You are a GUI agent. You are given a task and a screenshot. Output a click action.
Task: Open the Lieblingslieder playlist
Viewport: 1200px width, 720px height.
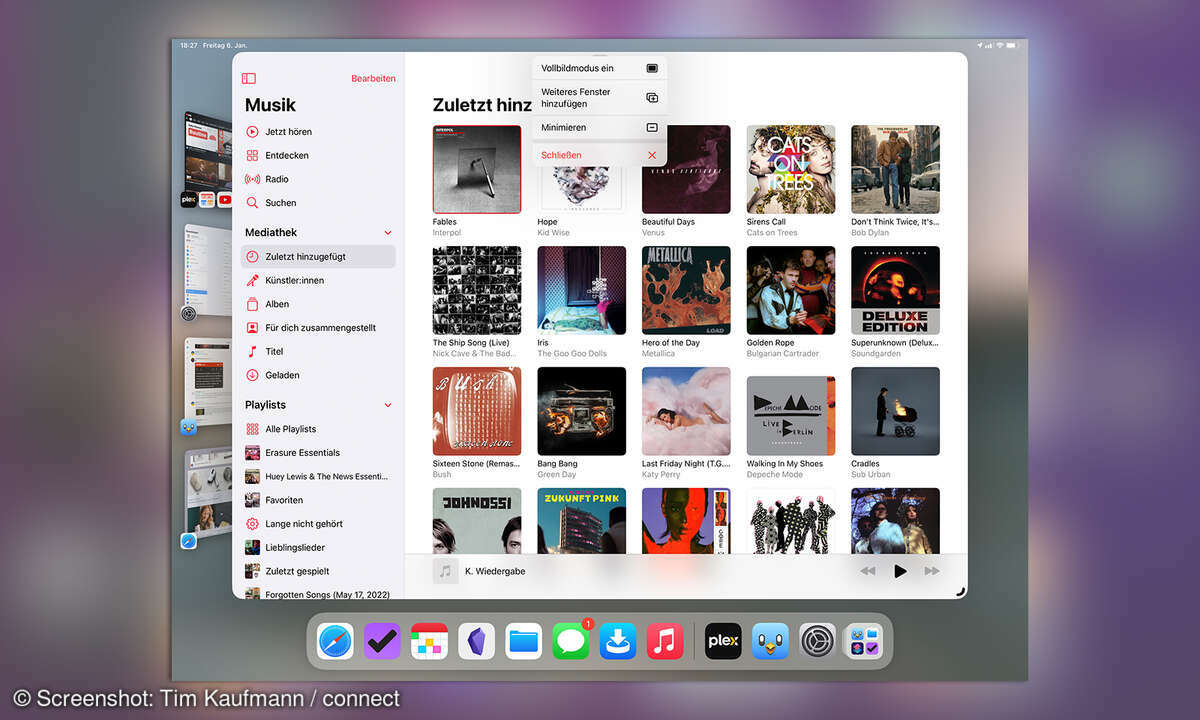pyautogui.click(x=318, y=548)
